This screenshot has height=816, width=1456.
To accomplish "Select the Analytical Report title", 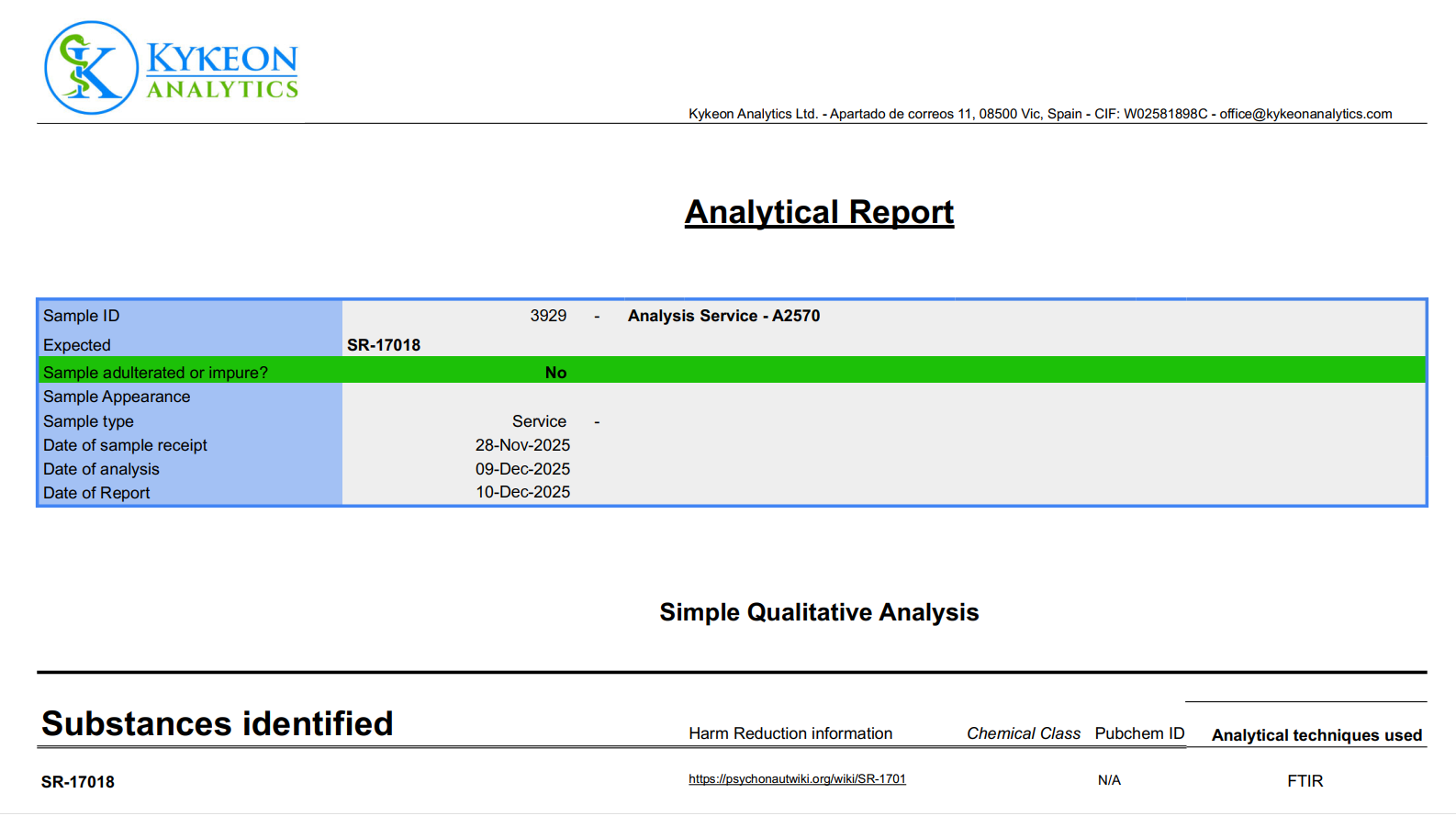I will (819, 212).
